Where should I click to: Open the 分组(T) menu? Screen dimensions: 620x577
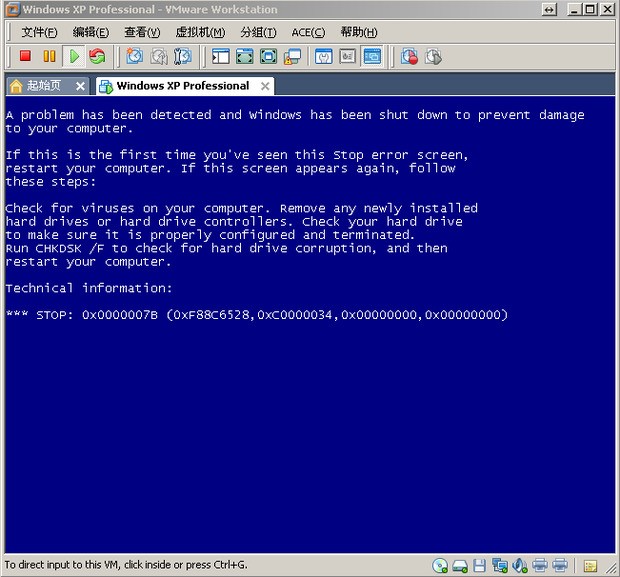[258, 32]
